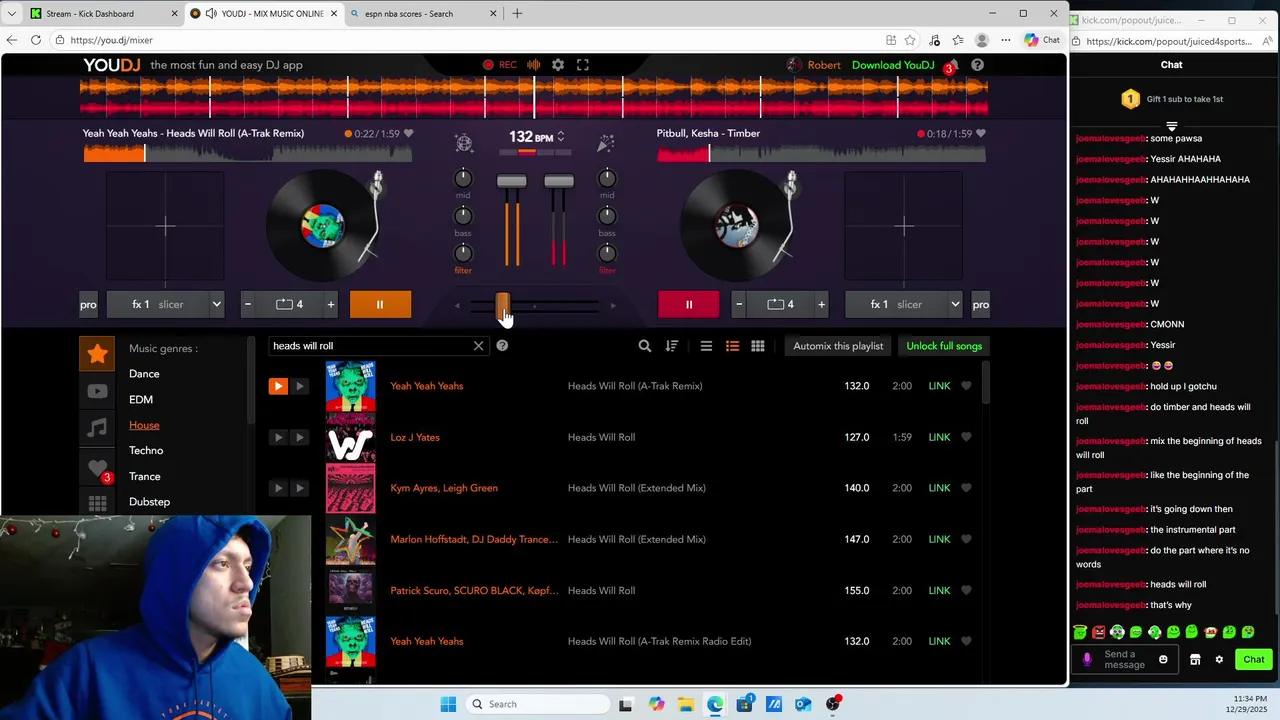Favorite the Marlon Hoffstadt row heart

tap(966, 539)
